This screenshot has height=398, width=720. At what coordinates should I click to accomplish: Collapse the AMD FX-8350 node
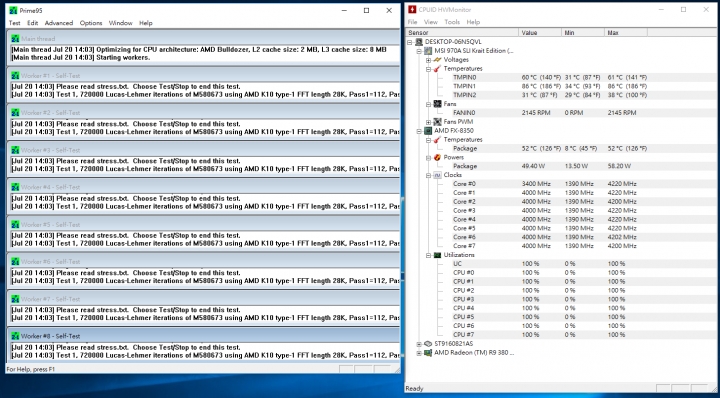click(419, 131)
